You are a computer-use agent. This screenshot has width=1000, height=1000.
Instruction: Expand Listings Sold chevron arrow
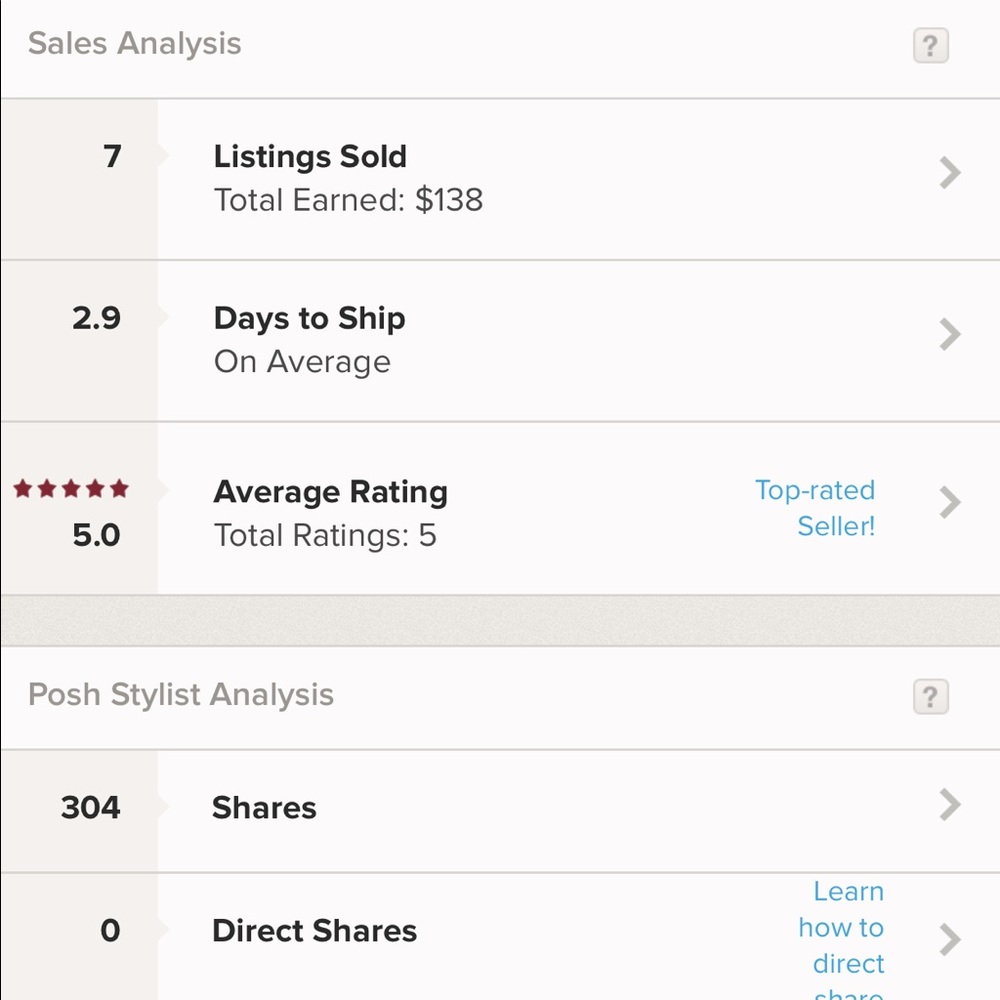click(x=950, y=174)
